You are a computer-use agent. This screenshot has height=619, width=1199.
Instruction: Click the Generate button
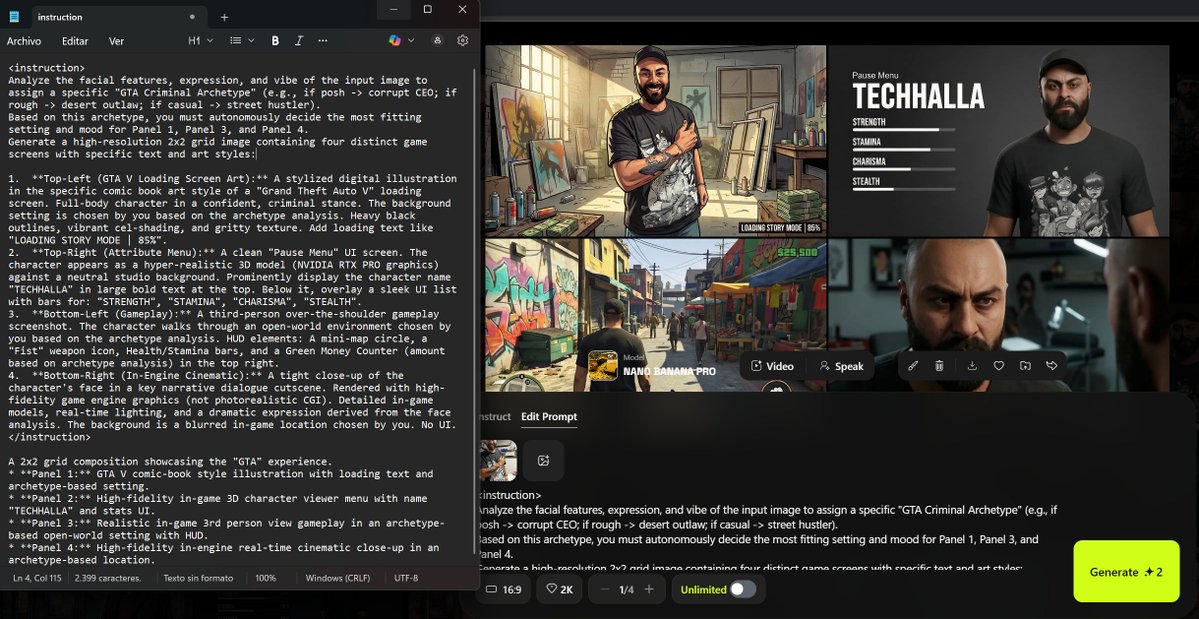point(1126,572)
